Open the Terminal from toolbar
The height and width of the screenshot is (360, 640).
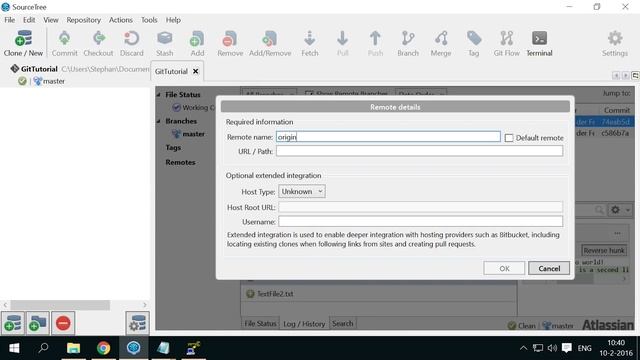[x=539, y=43]
